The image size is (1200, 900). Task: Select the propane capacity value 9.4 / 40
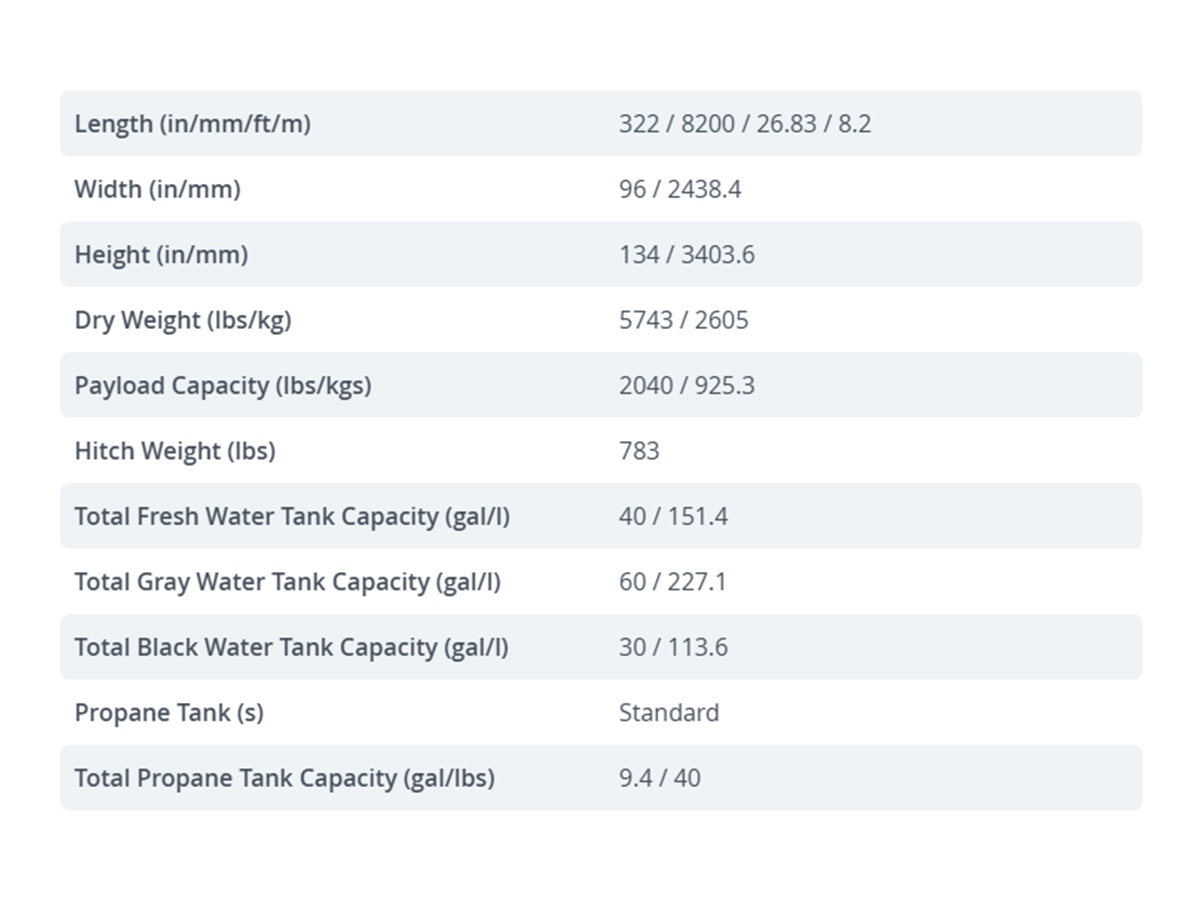660,778
